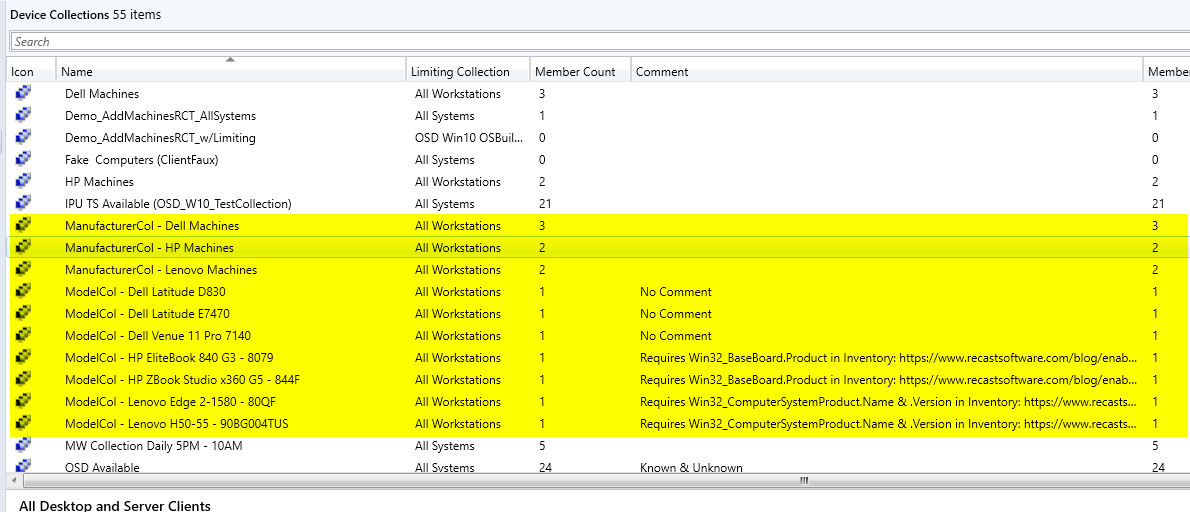Select ManufacturerCol - Lenovo Machines name
The height and width of the screenshot is (512, 1190).
161,270
